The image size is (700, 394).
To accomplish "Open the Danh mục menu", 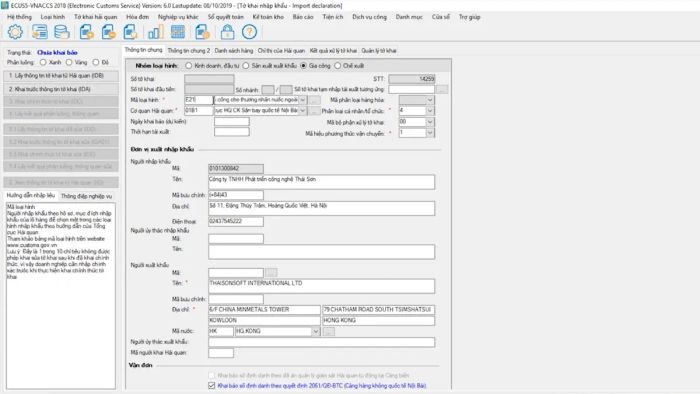I will point(409,17).
